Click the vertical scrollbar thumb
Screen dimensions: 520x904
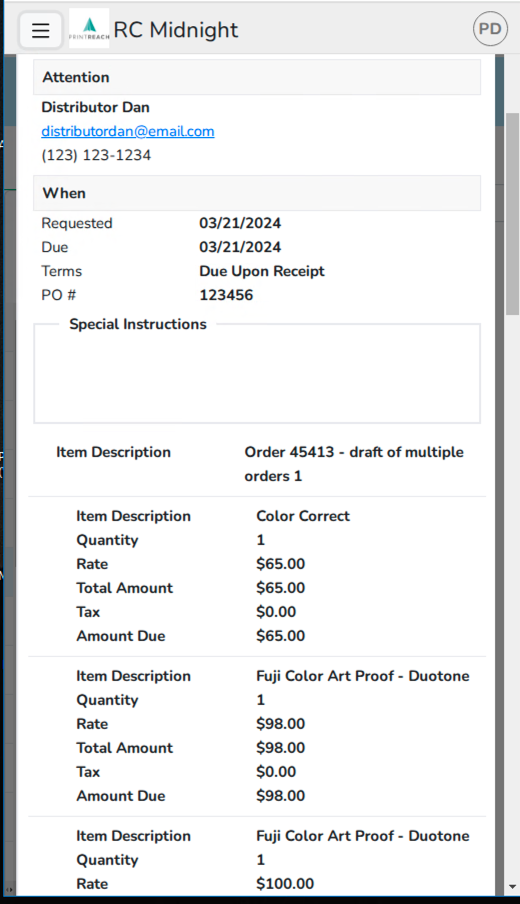513,214
